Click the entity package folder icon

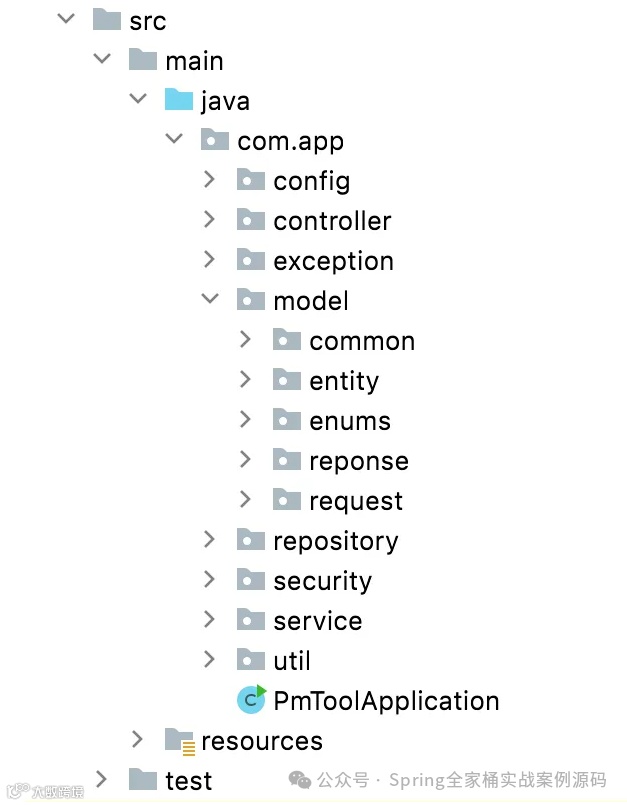(286, 380)
